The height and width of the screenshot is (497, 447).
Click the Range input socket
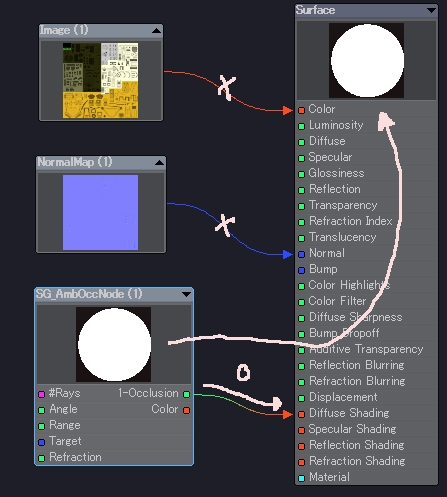41,426
